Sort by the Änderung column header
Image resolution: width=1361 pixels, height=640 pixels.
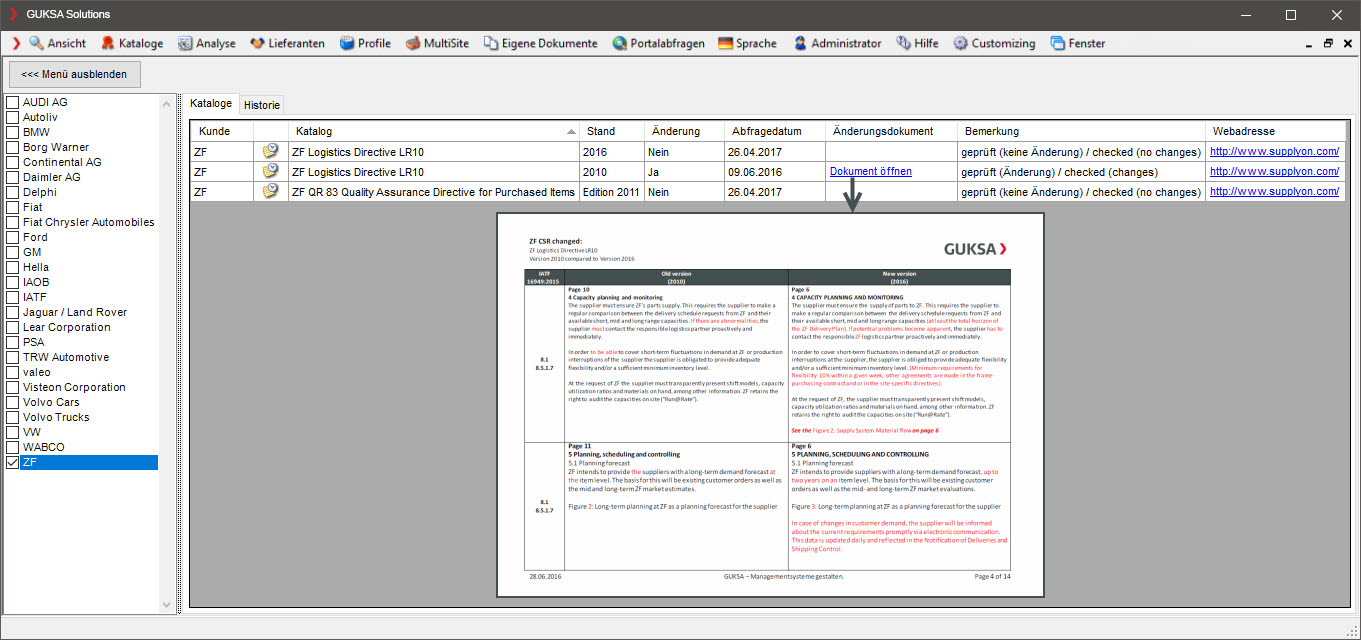click(685, 131)
